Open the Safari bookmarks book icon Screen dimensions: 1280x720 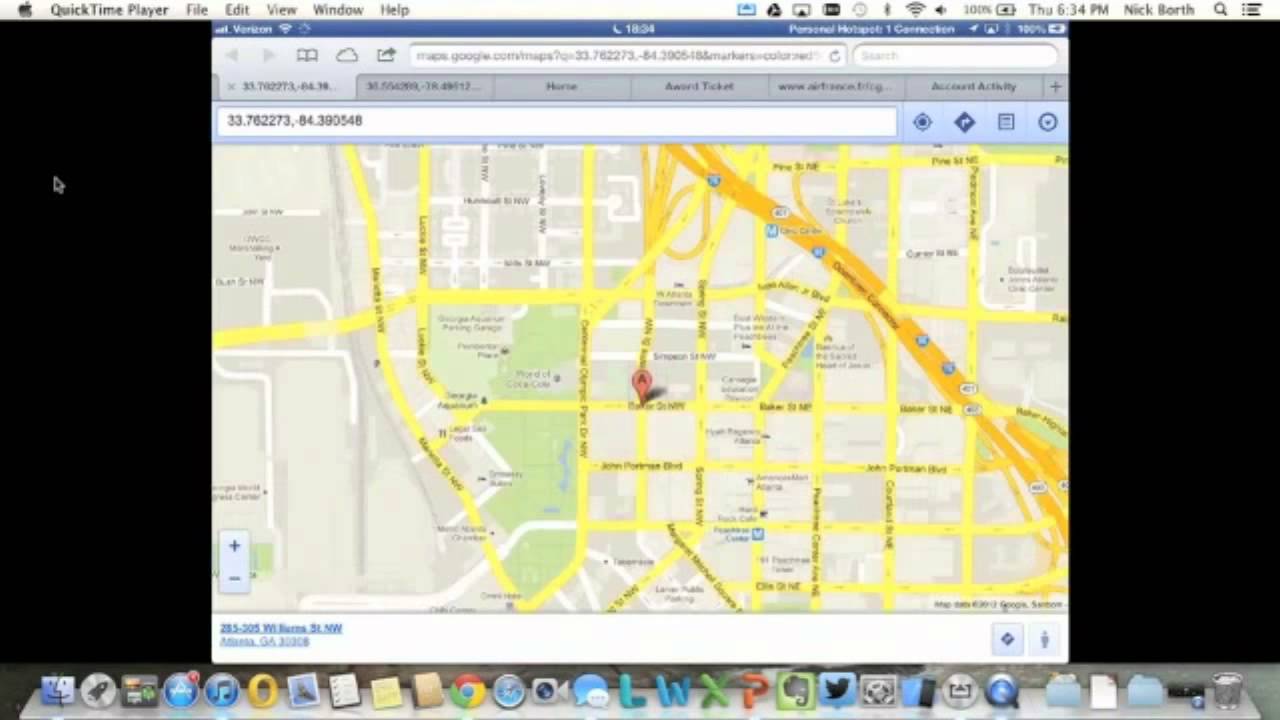point(307,56)
